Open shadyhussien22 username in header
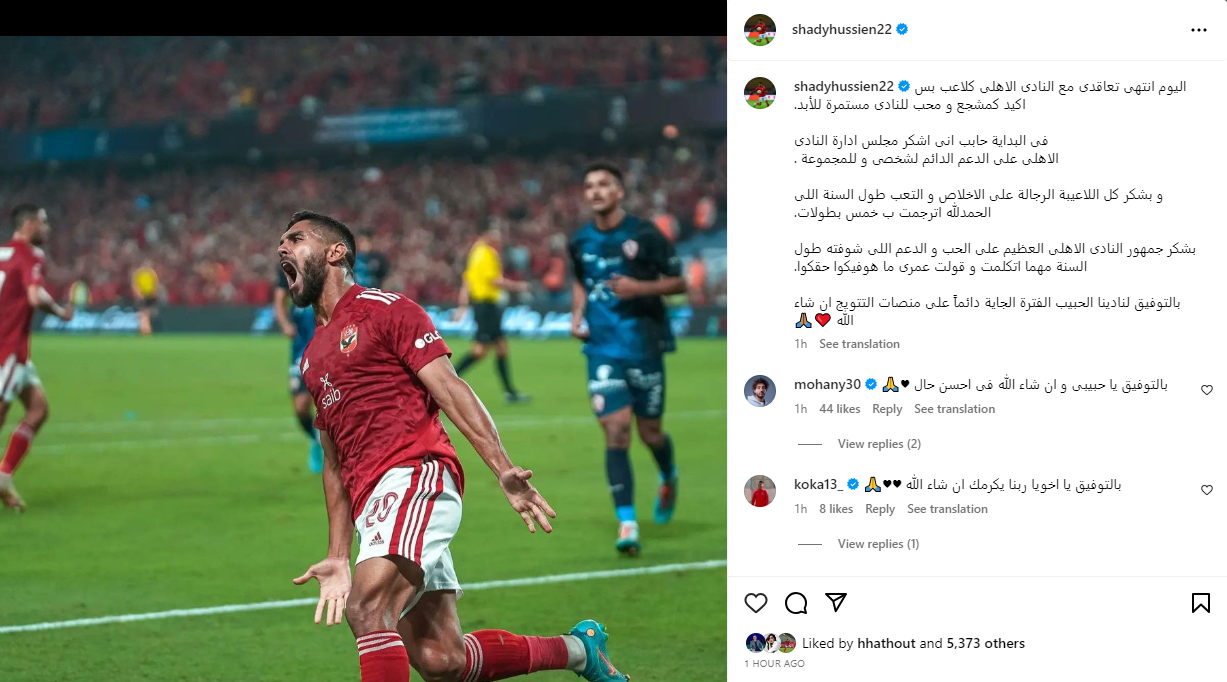The height and width of the screenshot is (682, 1227). tap(841, 30)
